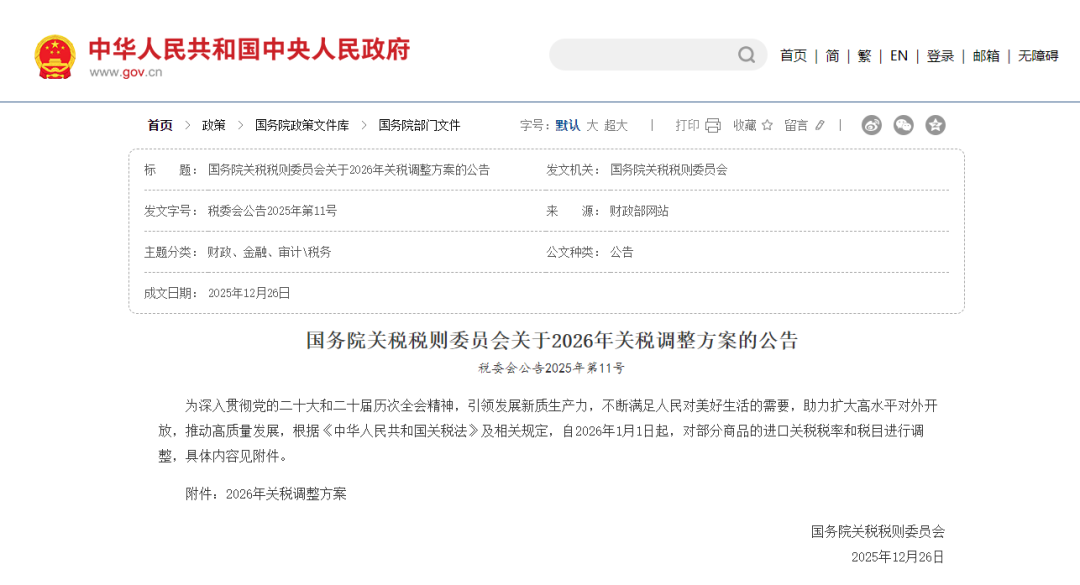Click 成文日期 value 2025年12月26日 in table
1080x585 pixels.
click(x=249, y=294)
